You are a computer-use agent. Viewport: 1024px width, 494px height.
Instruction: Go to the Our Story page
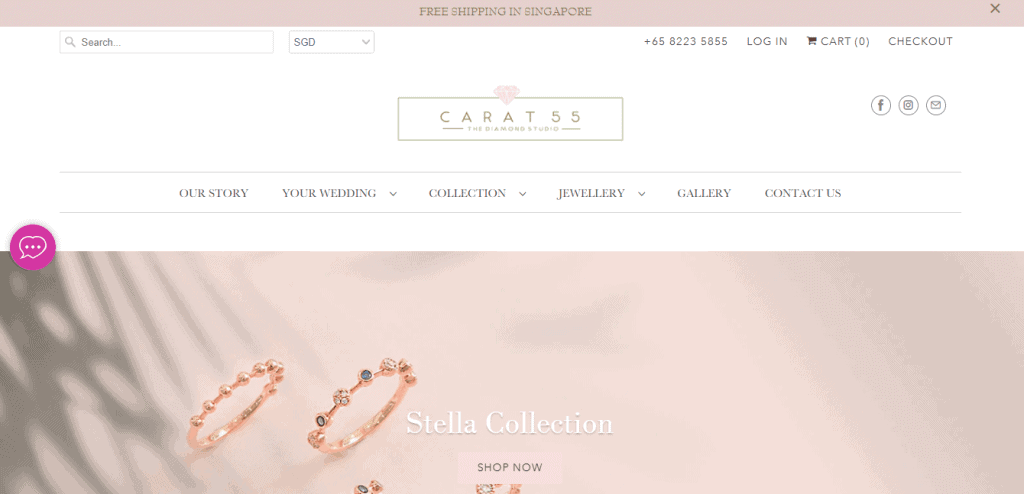(x=214, y=193)
